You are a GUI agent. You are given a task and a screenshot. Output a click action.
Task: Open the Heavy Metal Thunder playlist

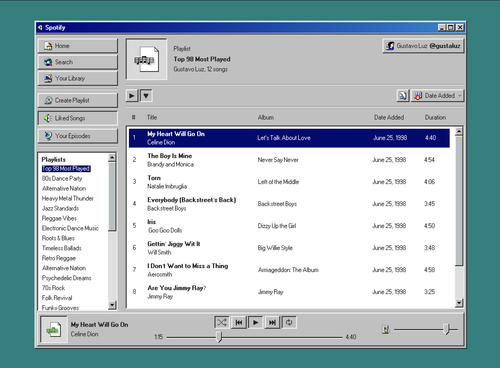[68, 198]
